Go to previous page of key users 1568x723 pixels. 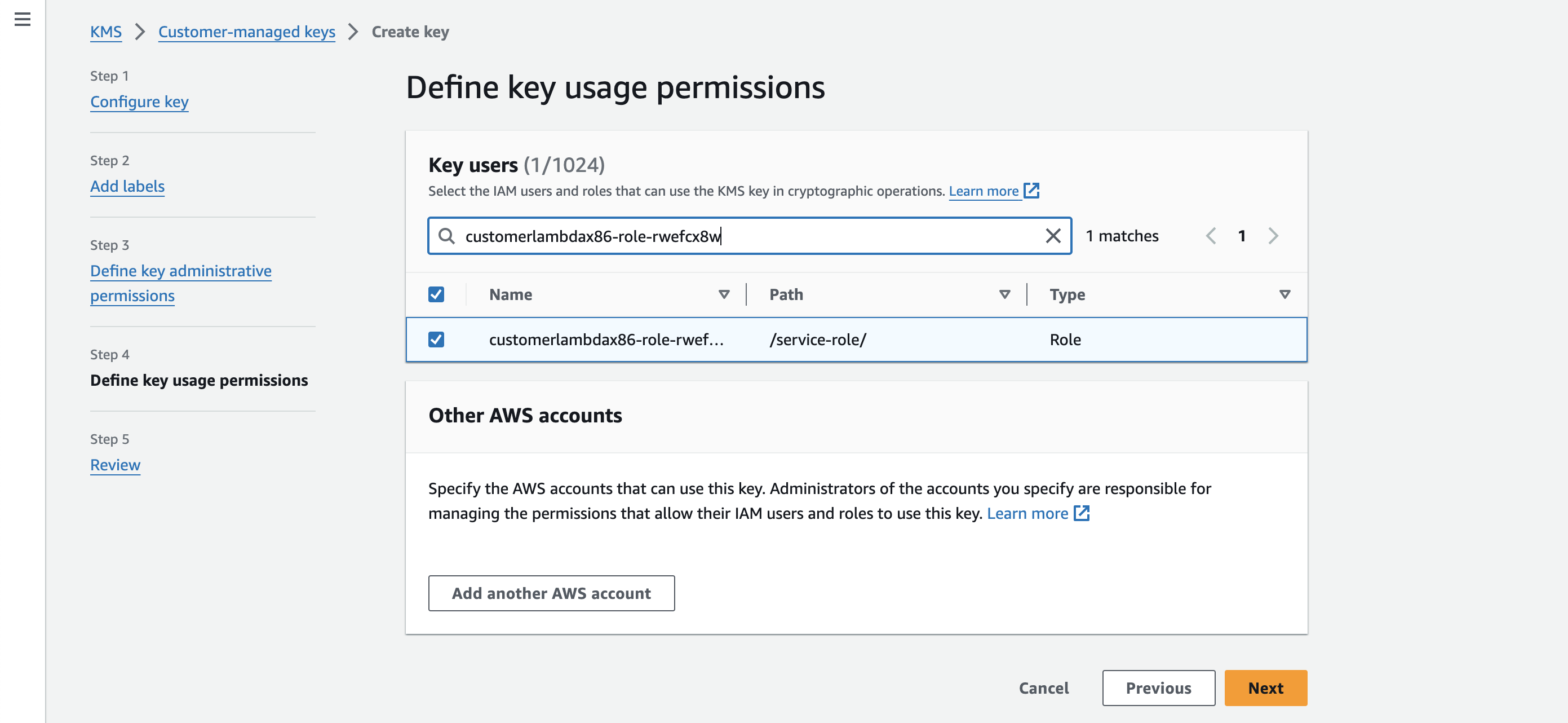pos(1211,236)
